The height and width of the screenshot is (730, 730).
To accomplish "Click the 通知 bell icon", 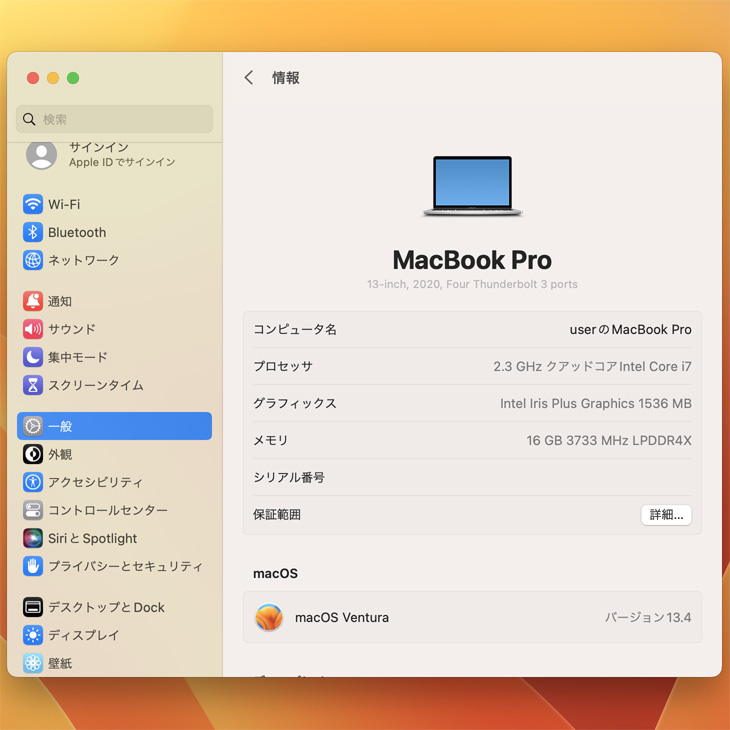I will click(x=33, y=301).
